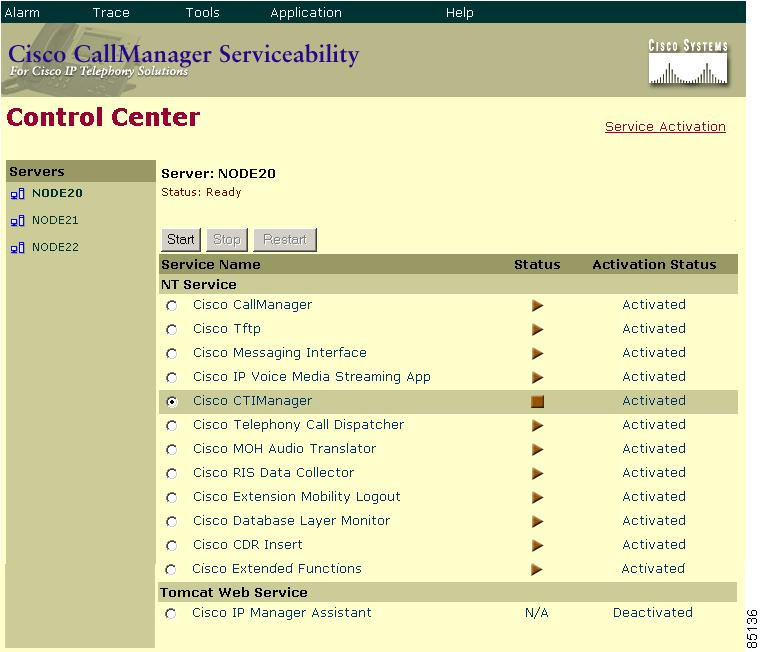This screenshot has width=762, height=652.
Task: Click status arrow for Database Layer Monitor
Action: (537, 521)
